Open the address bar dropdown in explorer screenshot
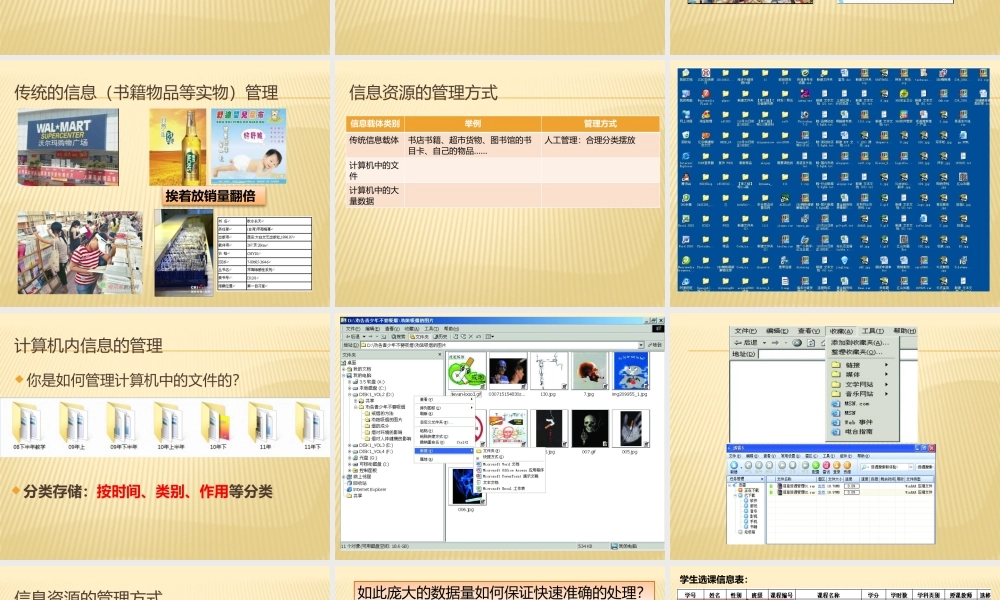 coord(641,345)
